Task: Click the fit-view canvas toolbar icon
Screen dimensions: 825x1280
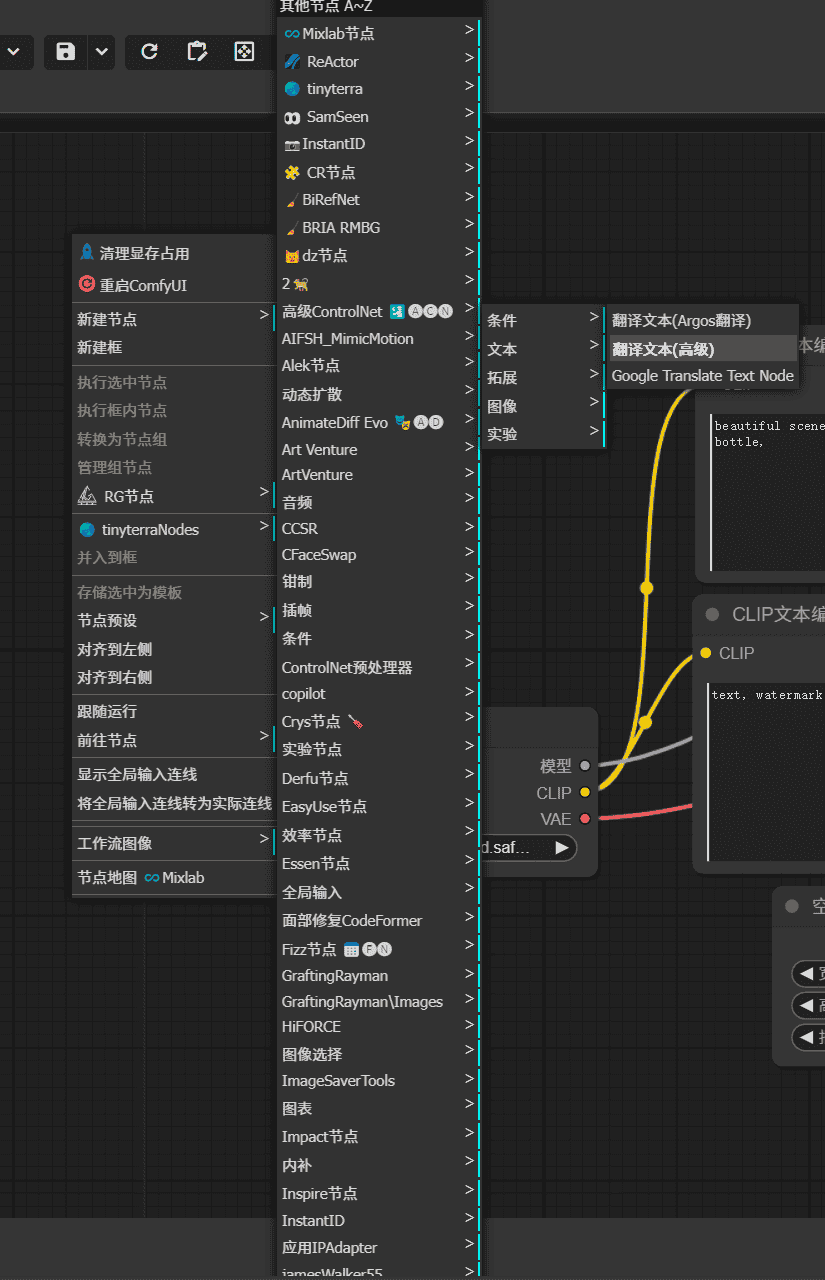Action: point(244,51)
